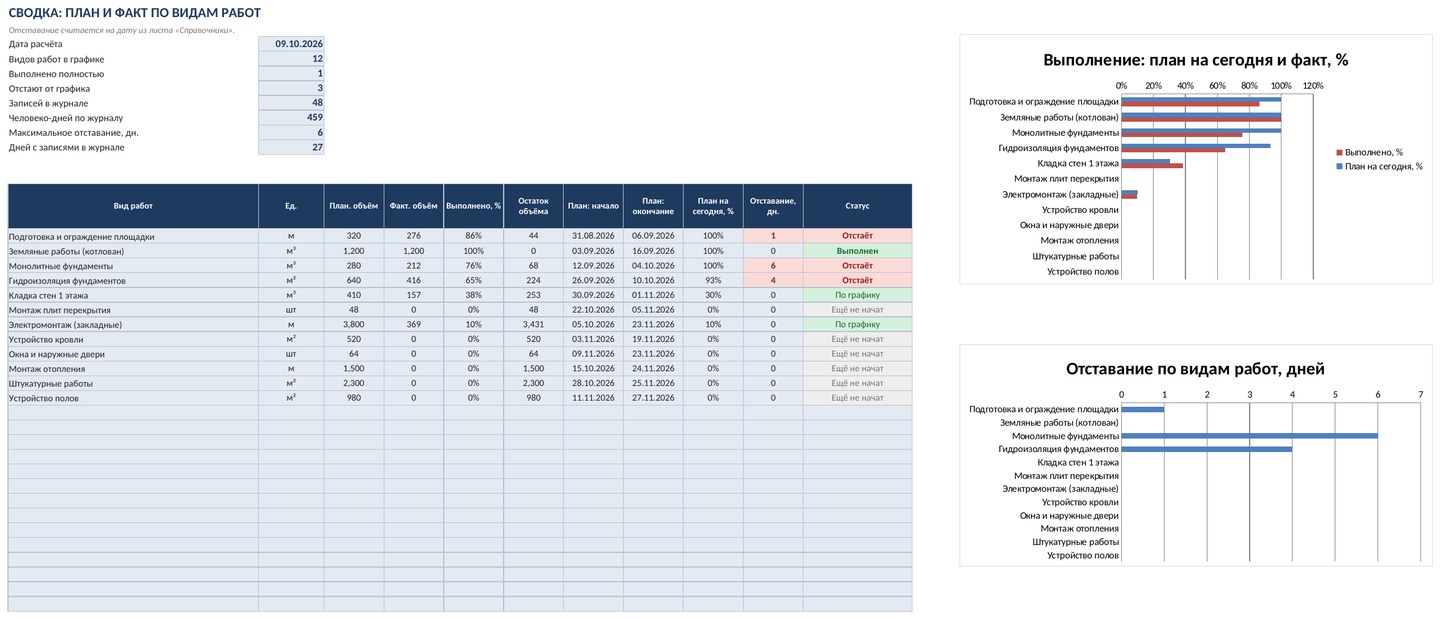The image size is (1440, 619).
Task: Select the "План: начало" column header
Action: coord(593,206)
